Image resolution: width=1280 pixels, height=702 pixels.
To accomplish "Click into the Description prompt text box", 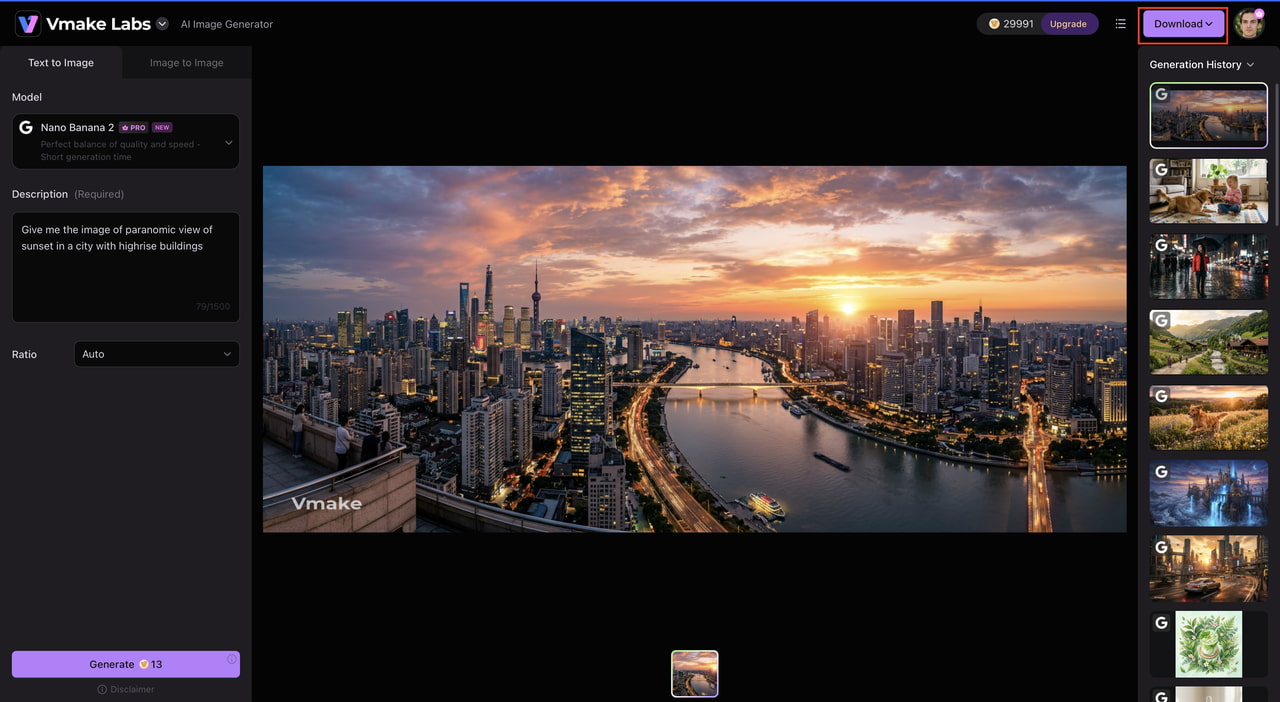I will click(x=126, y=267).
